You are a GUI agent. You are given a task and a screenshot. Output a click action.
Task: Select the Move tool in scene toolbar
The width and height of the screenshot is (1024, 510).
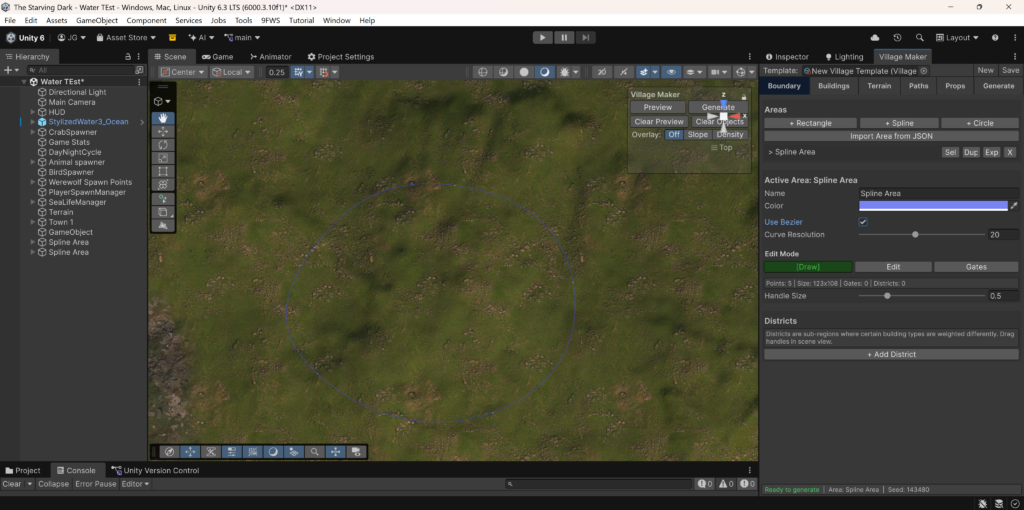(x=163, y=132)
